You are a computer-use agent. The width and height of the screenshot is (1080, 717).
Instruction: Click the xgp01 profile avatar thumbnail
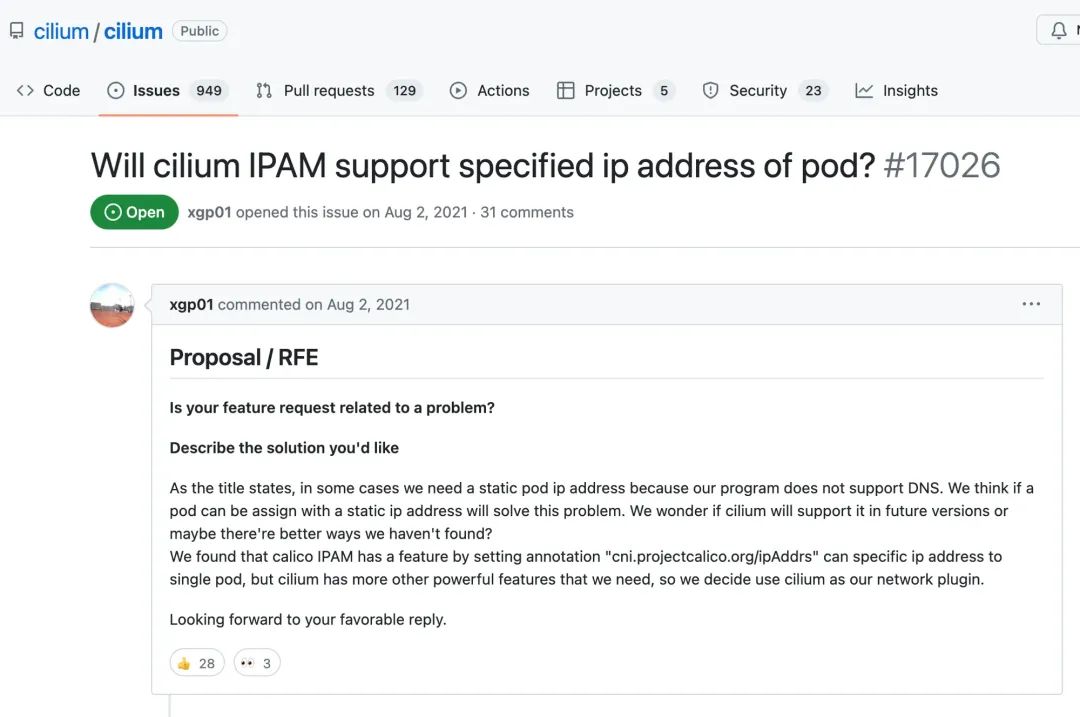point(112,305)
